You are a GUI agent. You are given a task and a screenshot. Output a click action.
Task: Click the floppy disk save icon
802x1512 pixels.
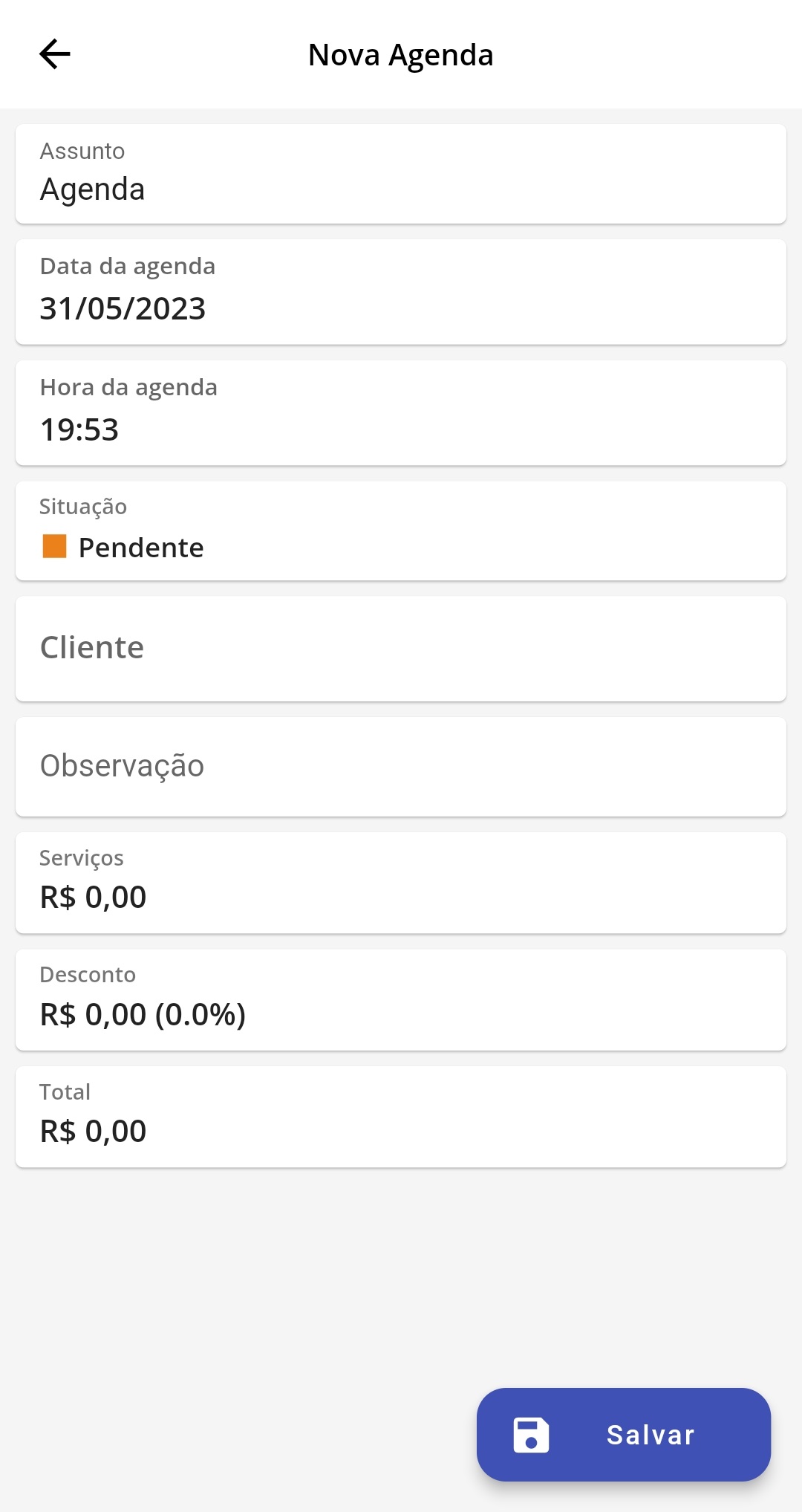pos(531,1435)
